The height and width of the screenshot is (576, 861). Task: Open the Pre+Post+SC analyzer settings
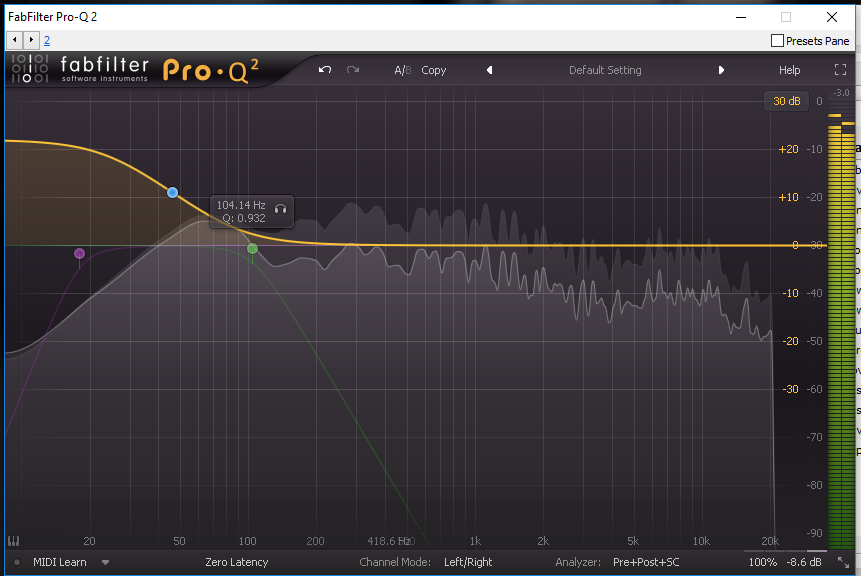(646, 562)
